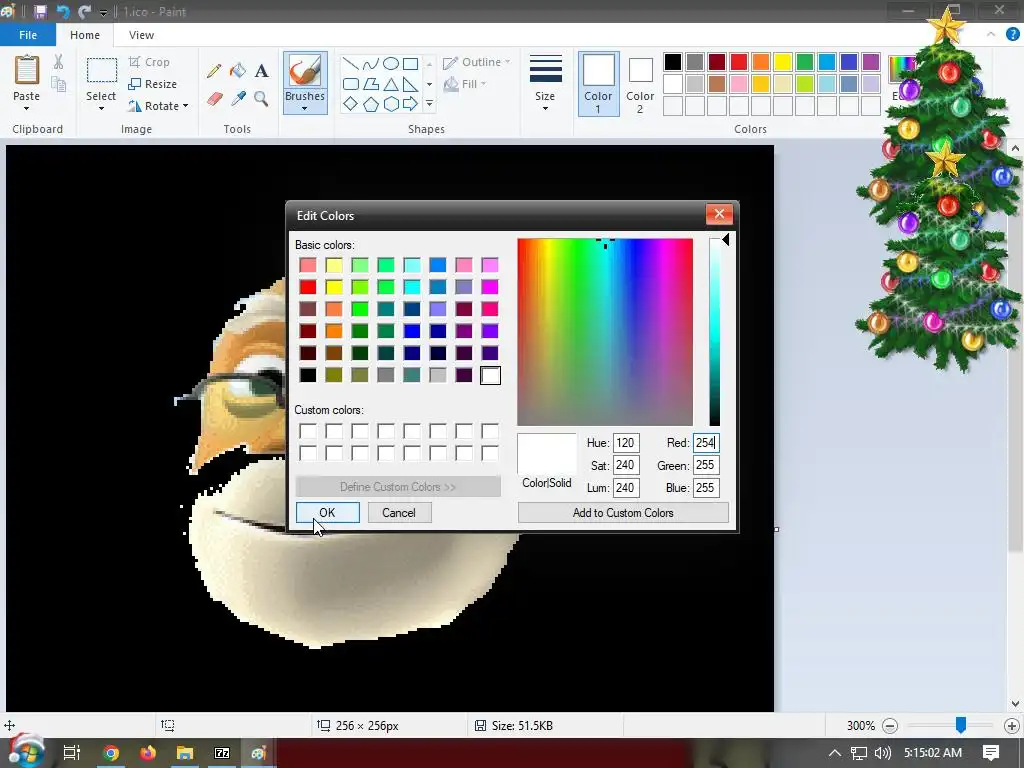Click the Crop tool

(149, 62)
